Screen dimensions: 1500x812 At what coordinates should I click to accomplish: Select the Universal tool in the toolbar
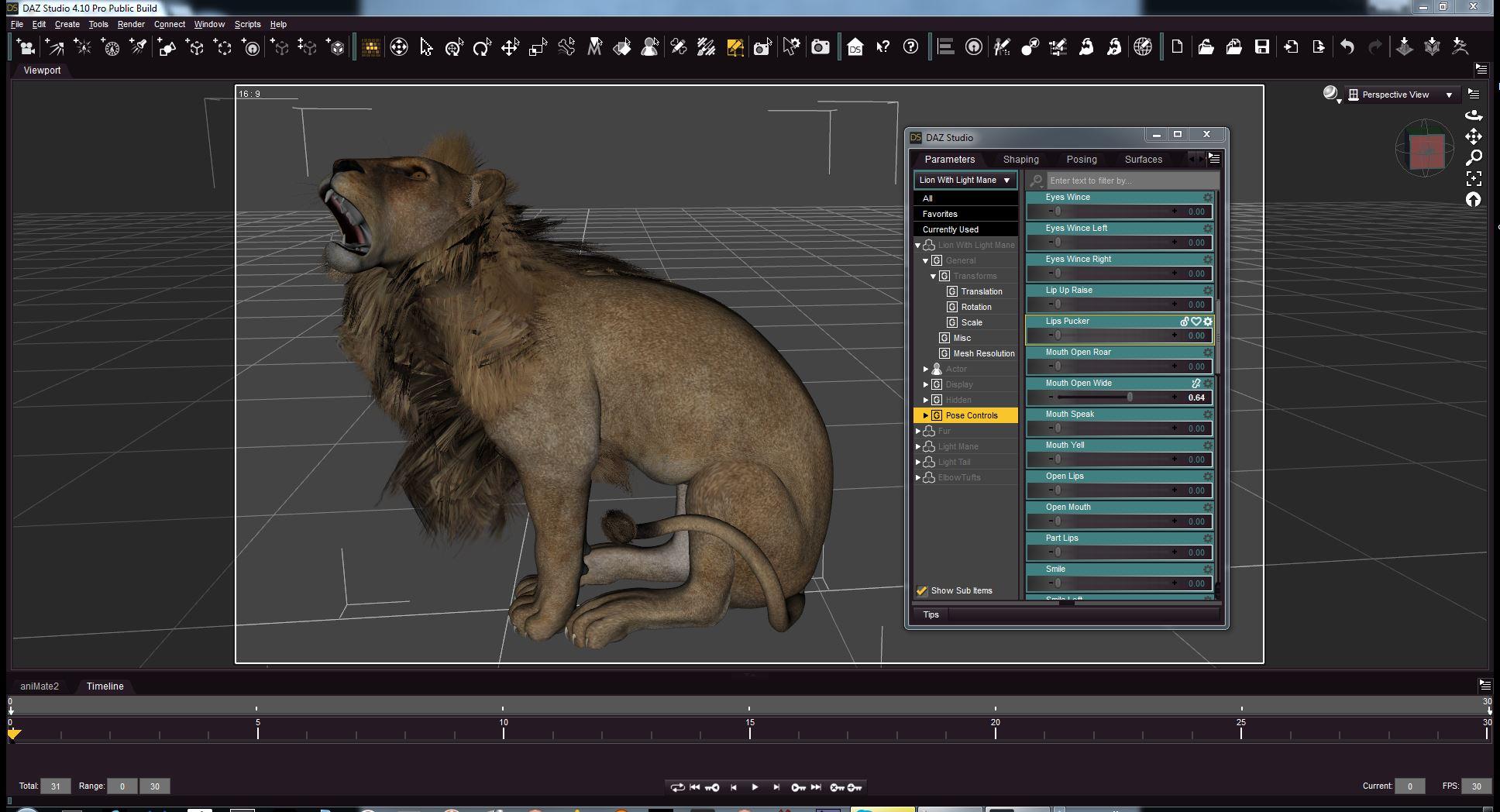coord(454,47)
